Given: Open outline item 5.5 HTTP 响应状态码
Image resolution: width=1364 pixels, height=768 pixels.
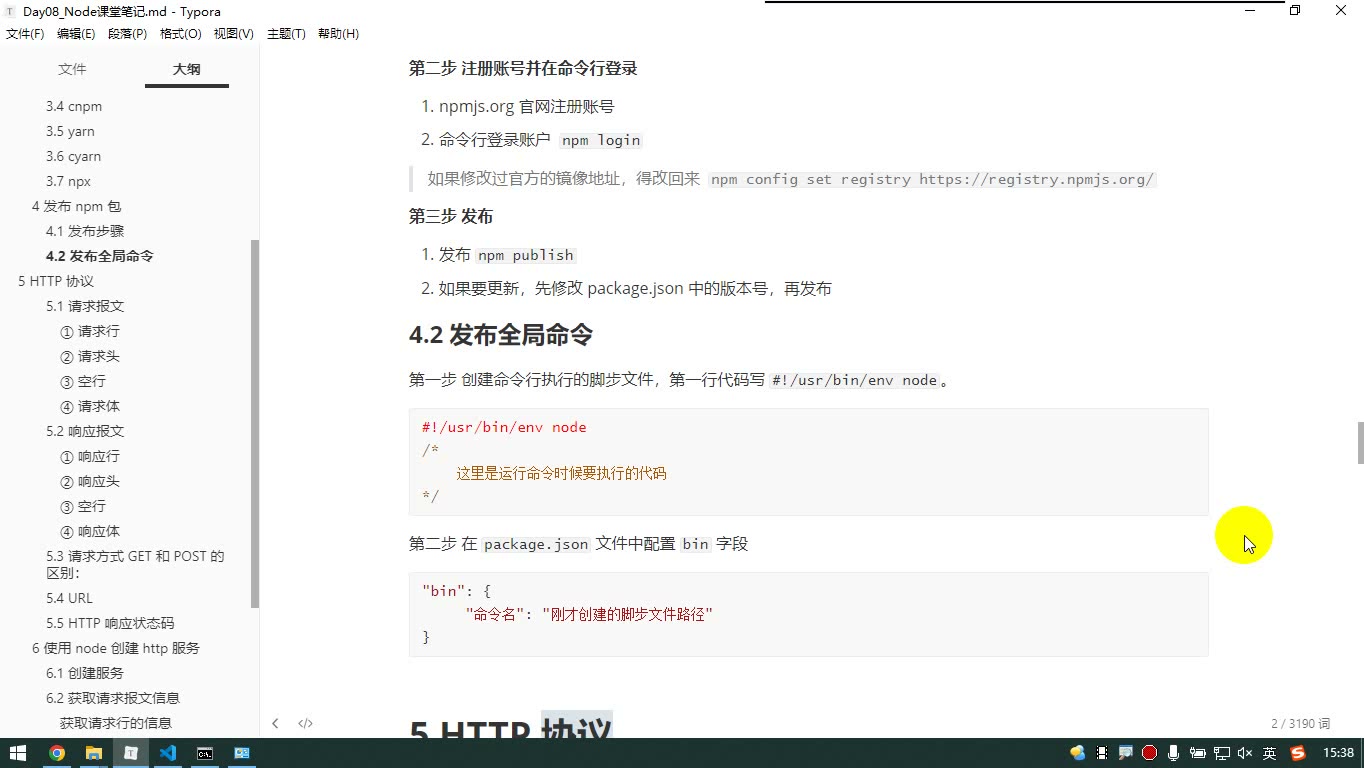Looking at the screenshot, I should 110,623.
